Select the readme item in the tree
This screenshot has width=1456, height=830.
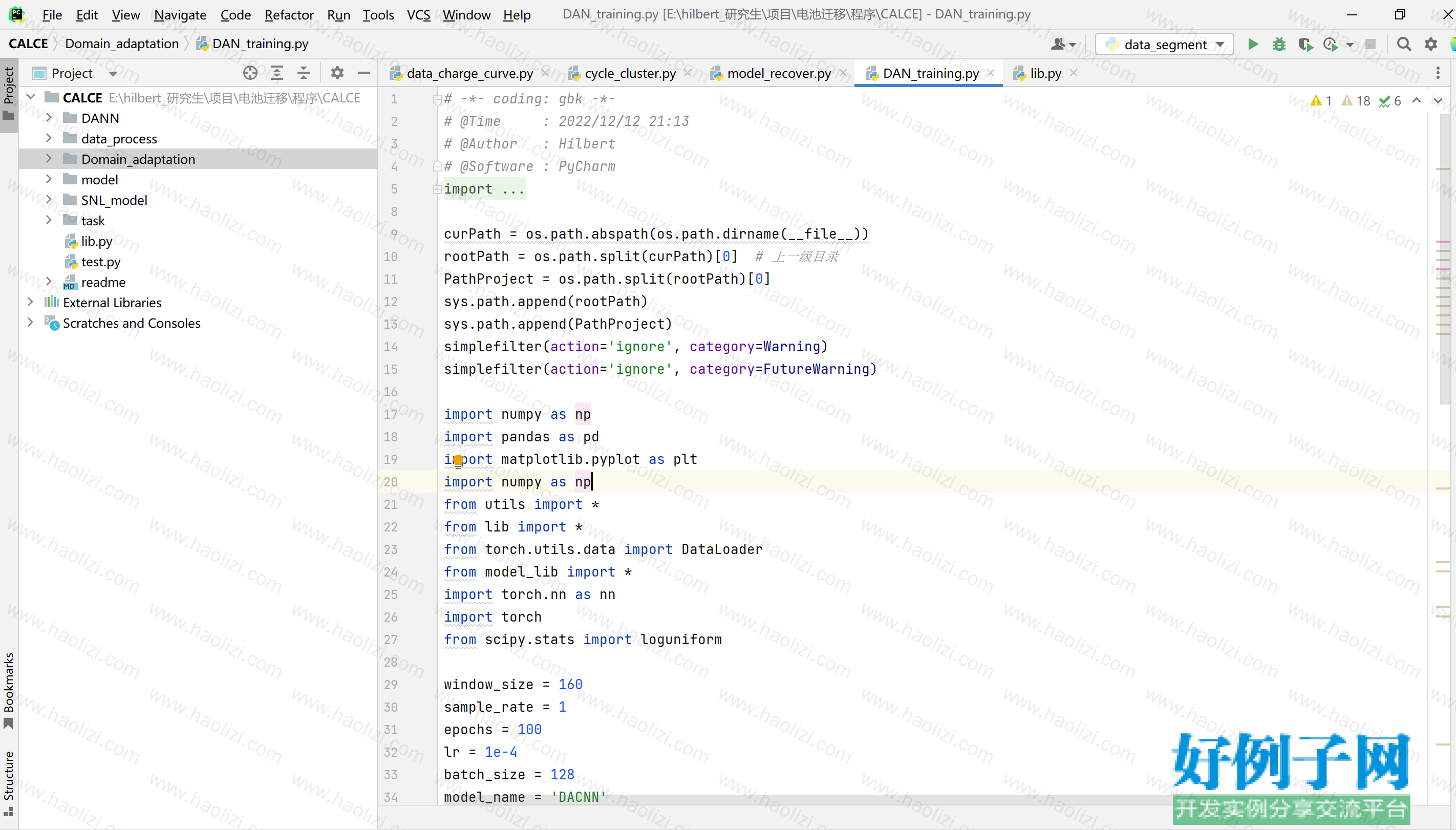[103, 282]
